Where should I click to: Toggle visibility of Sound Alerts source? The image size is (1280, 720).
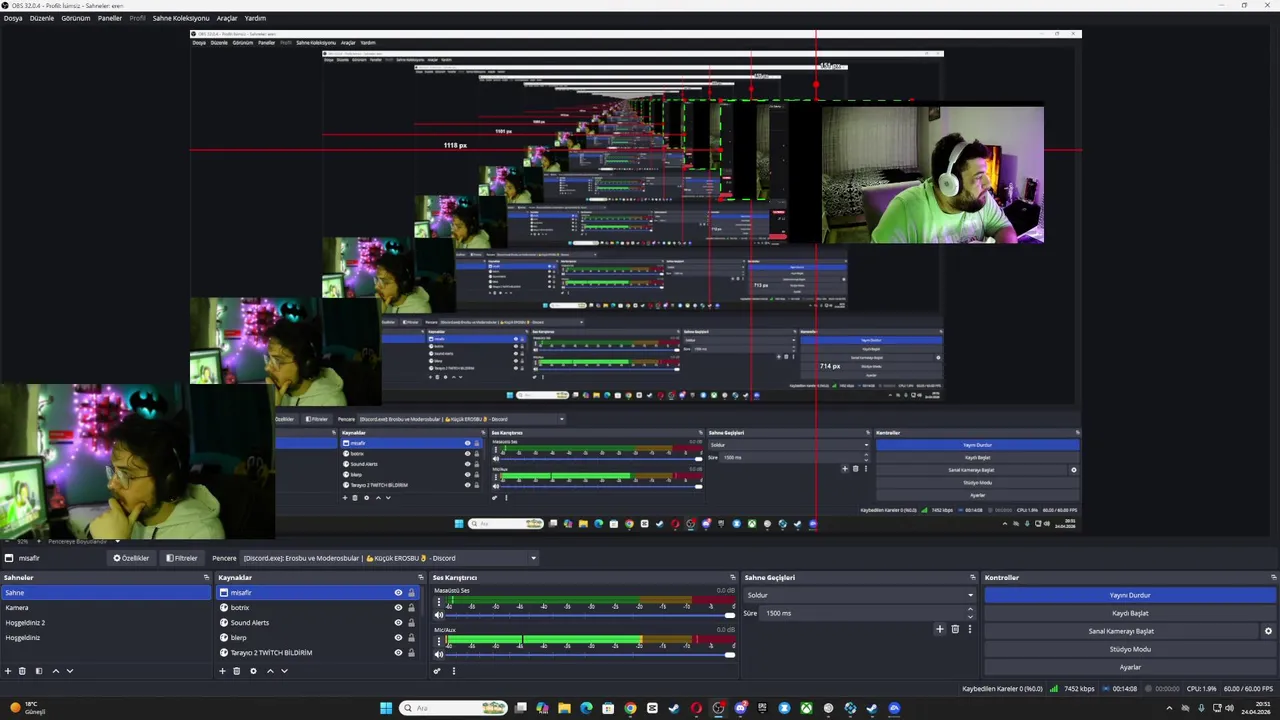tap(398, 622)
